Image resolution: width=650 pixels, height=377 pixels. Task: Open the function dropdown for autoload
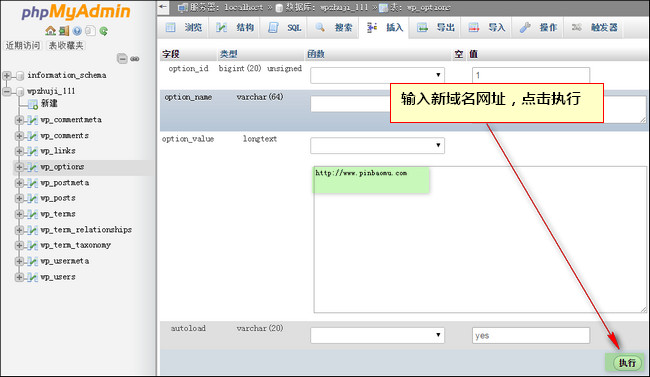377,335
